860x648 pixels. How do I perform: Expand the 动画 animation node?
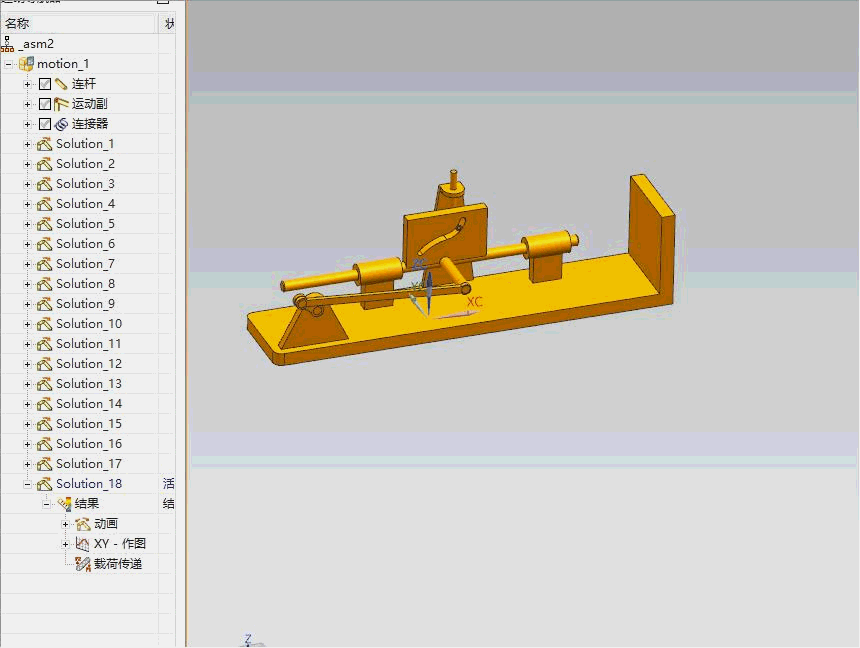coord(65,524)
